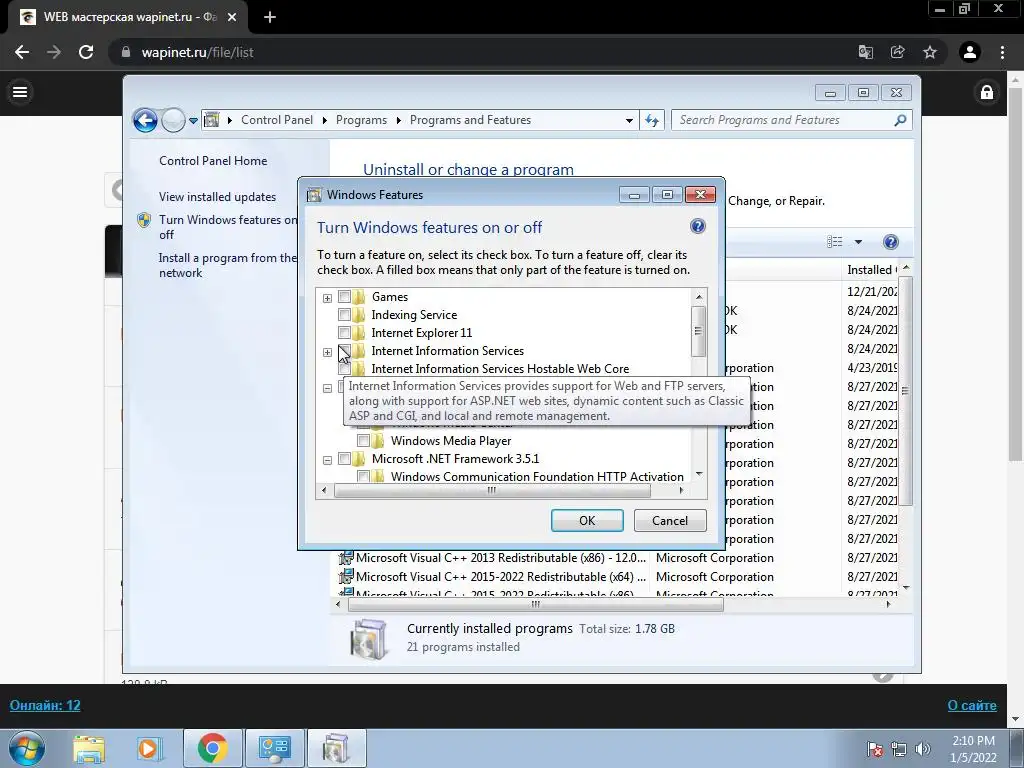The height and width of the screenshot is (768, 1024).
Task: Click the Installed On column header
Action: pos(871,270)
